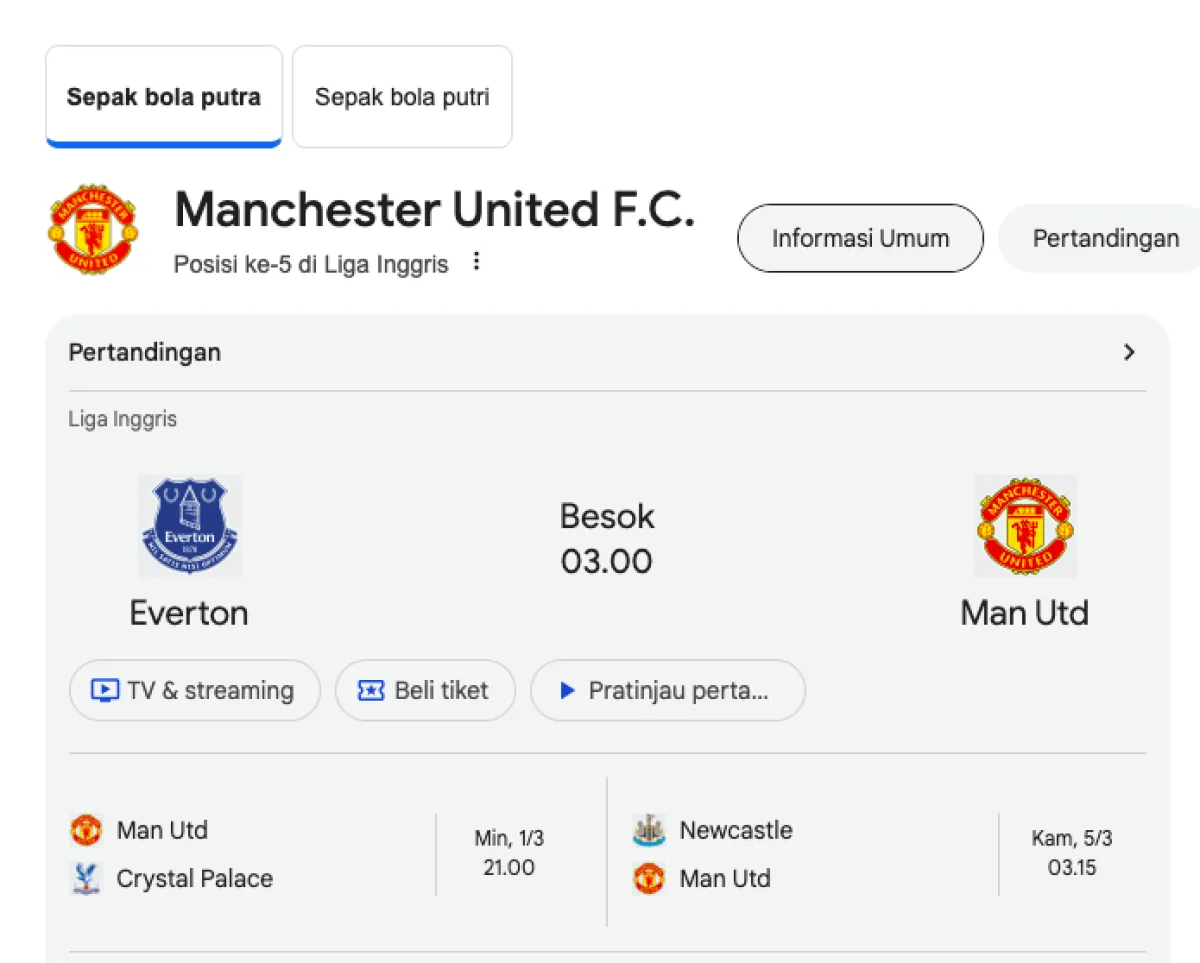Screen dimensions: 1200x963
Task: Click the Pertandingan card heading
Action: point(145,352)
